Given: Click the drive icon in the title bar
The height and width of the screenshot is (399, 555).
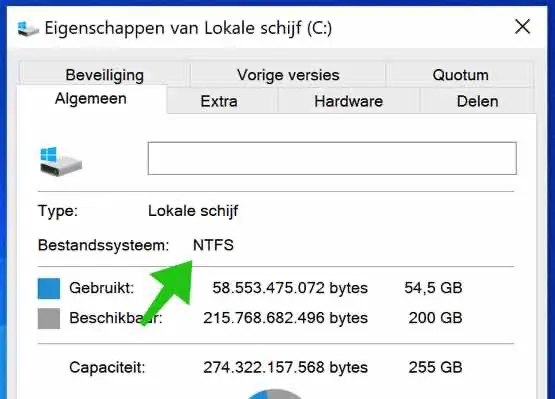Looking at the screenshot, I should click(28, 28).
